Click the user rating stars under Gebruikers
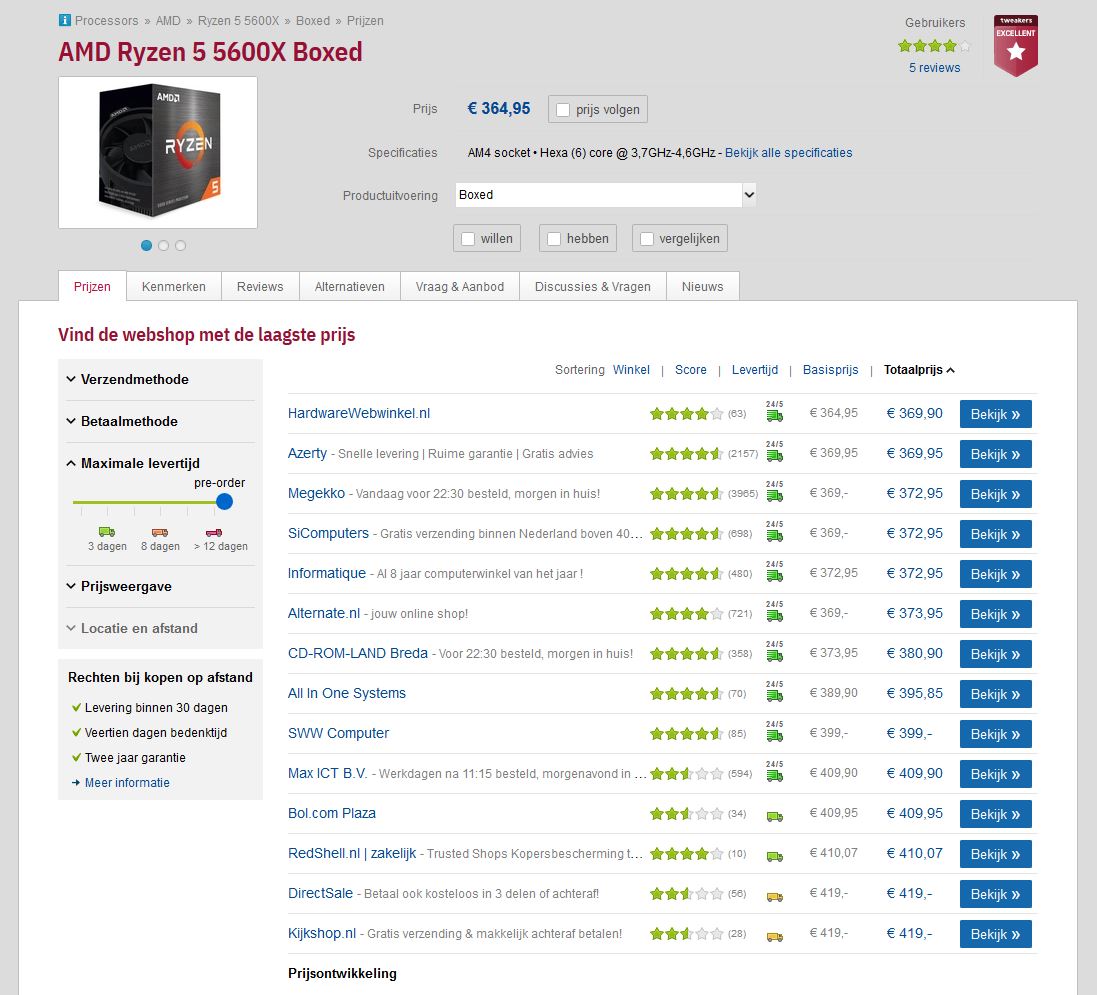Screen dimensions: 1097x995 (x=934, y=46)
